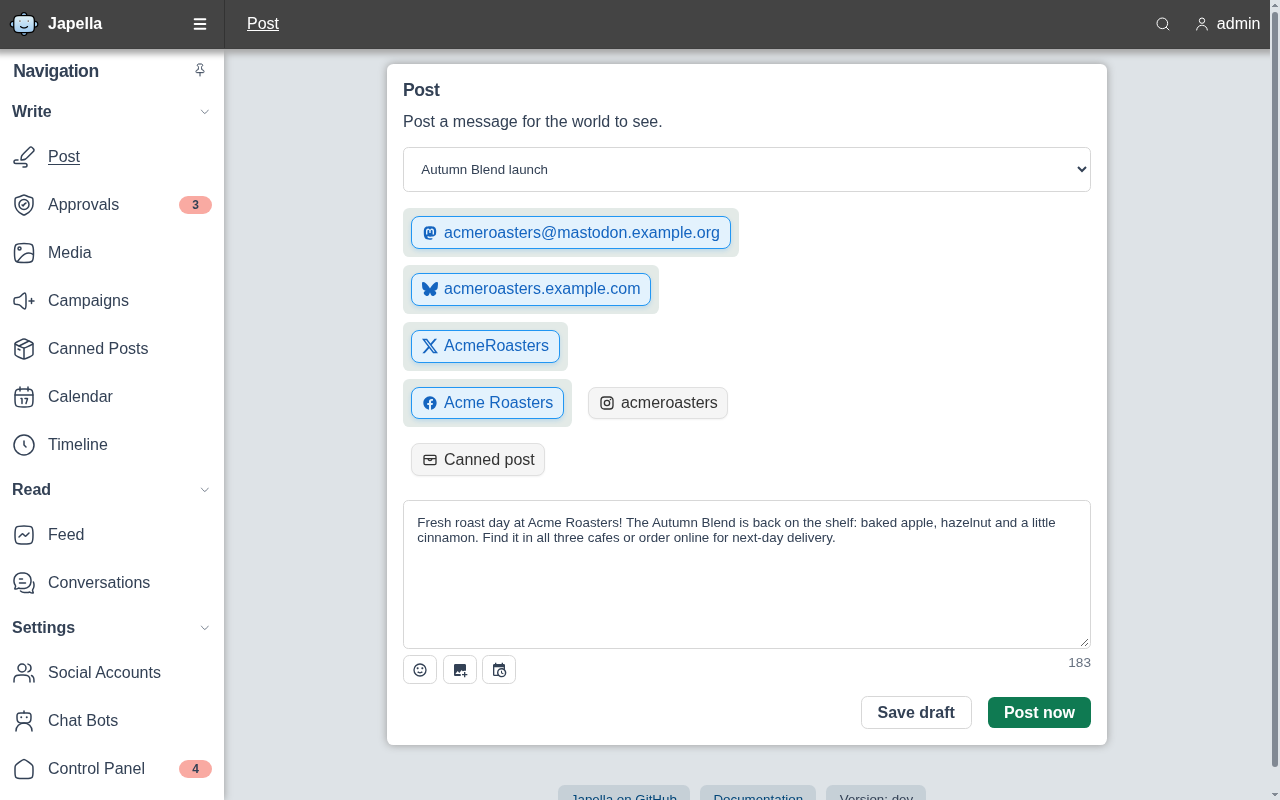
Task: Select the Instagram acmeroasters account
Action: point(658,403)
